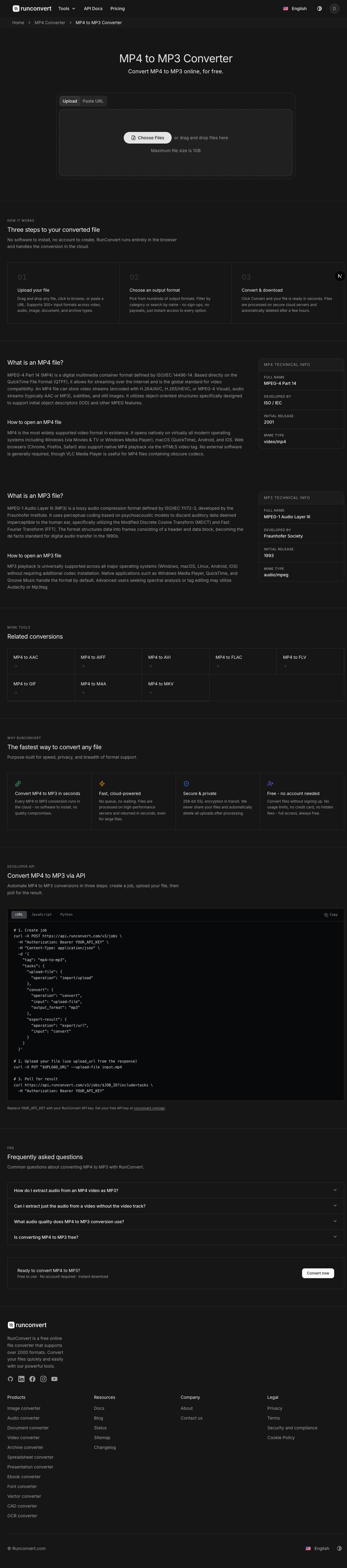The height and width of the screenshot is (1568, 347).
Task: Open the user avatar D menu
Action: (334, 9)
